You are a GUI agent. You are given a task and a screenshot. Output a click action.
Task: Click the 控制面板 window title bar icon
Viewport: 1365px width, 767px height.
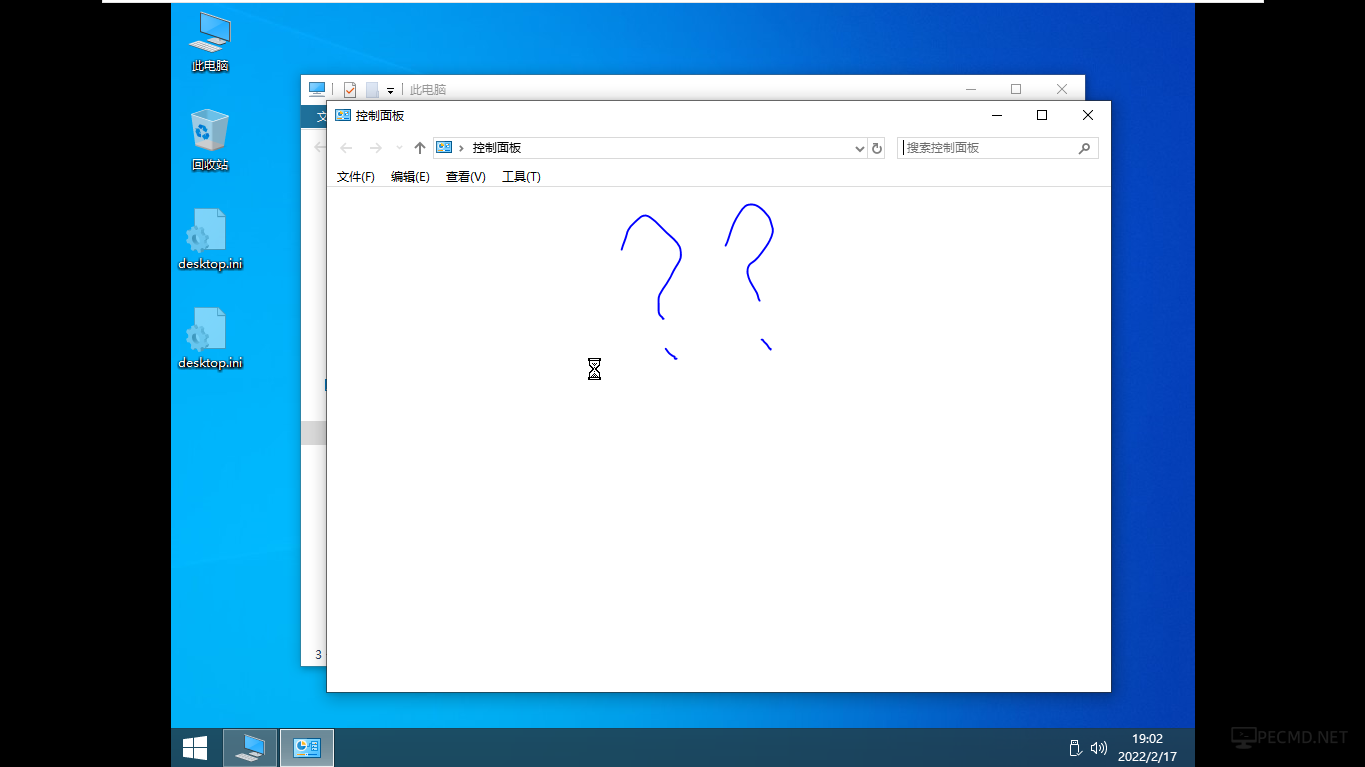coord(343,116)
